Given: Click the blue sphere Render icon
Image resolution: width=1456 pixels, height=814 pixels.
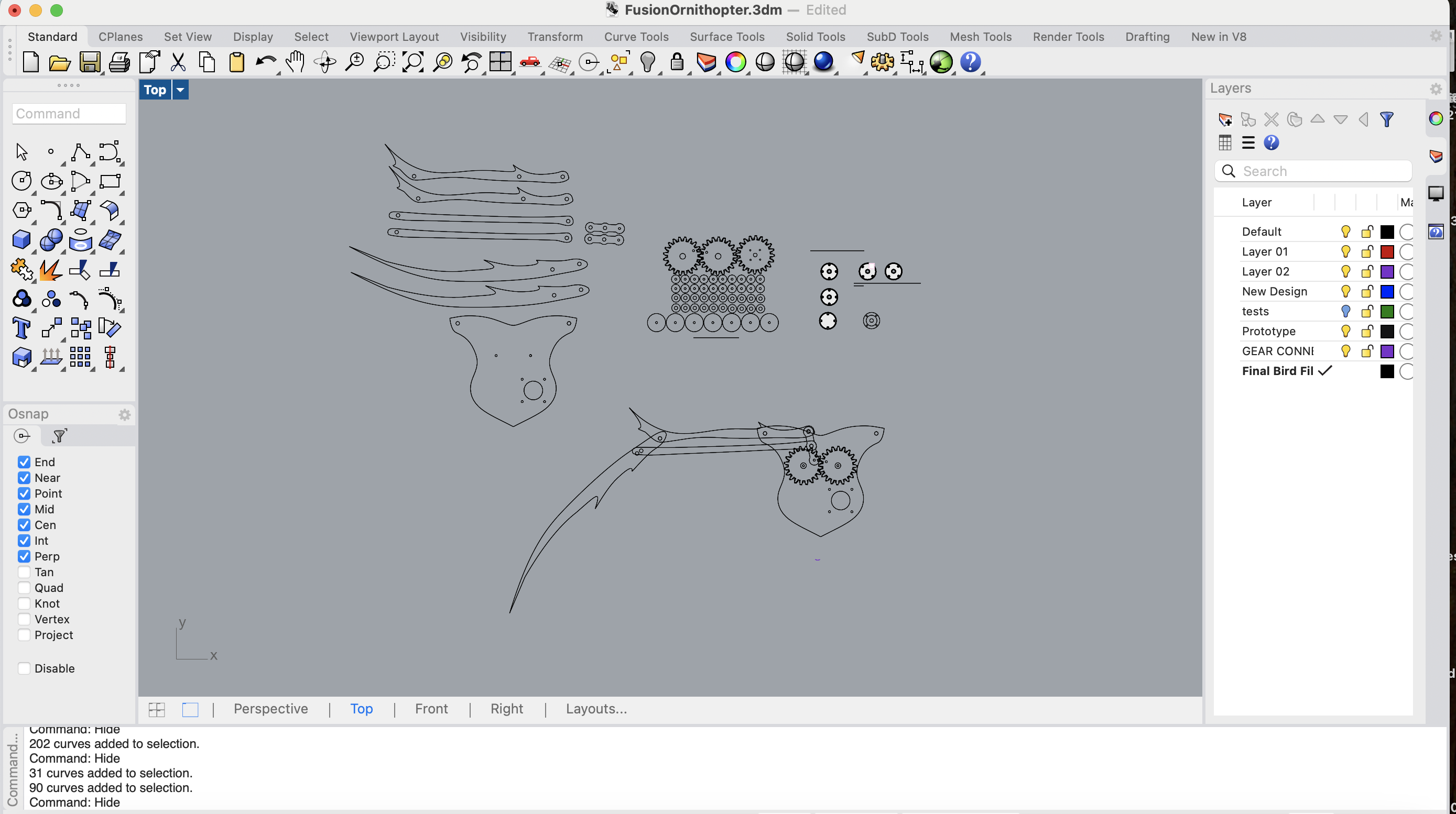Looking at the screenshot, I should click(x=823, y=62).
